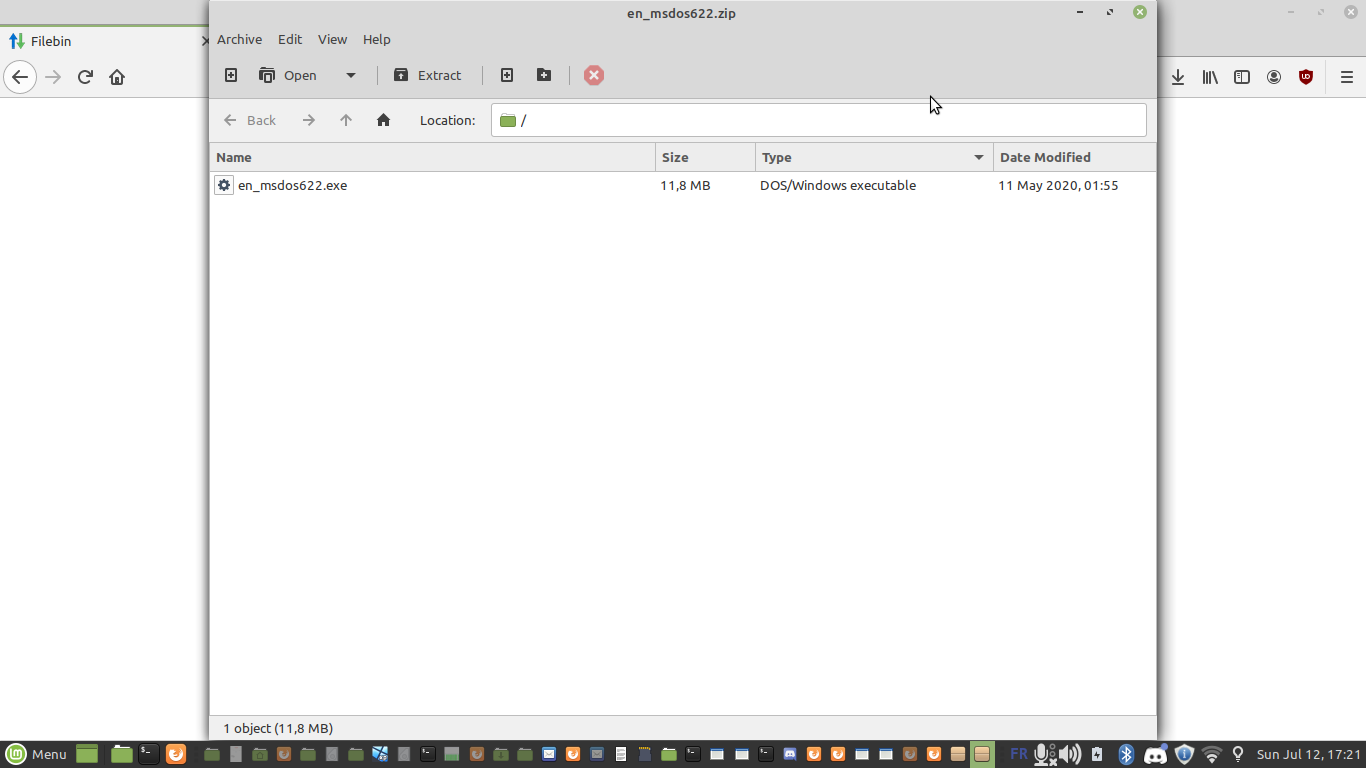Open the browser hamburger menu
The height and width of the screenshot is (768, 1366).
pos(1347,77)
